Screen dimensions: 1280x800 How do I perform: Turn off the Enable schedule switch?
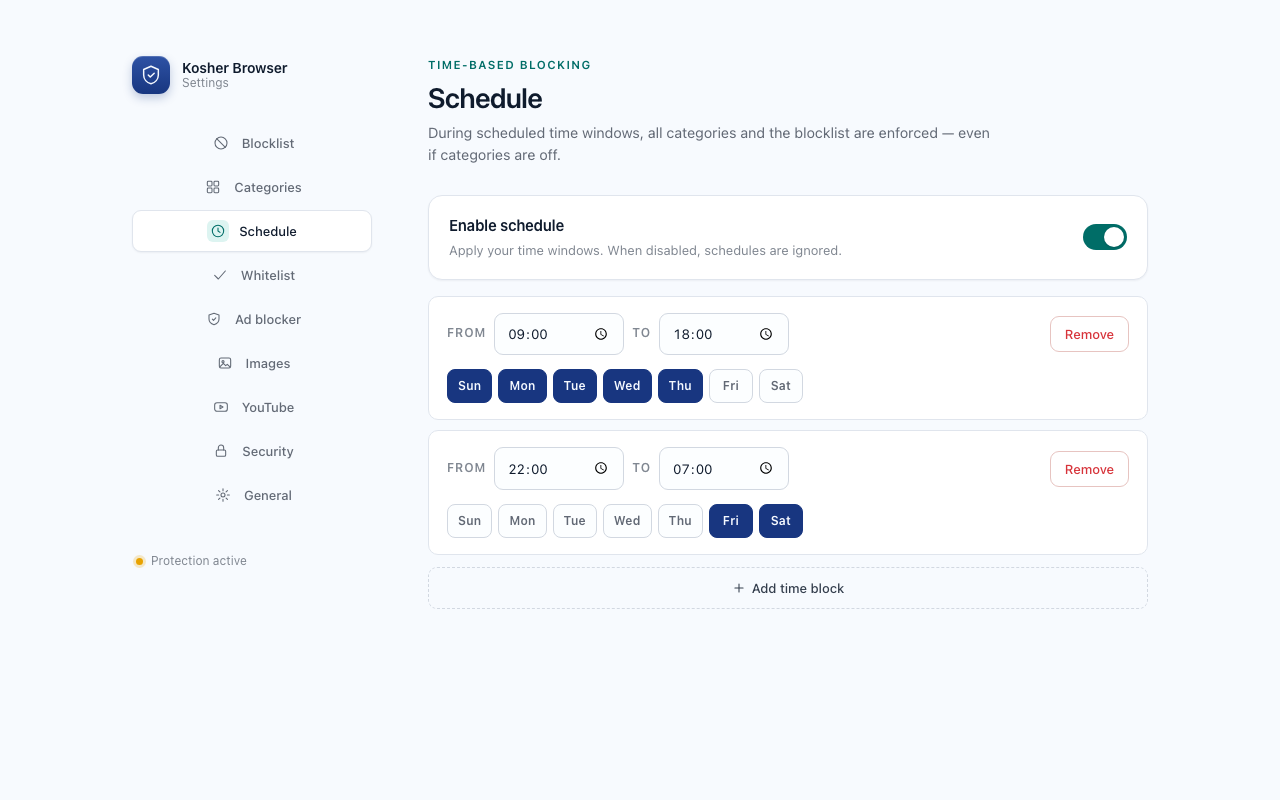pos(1105,237)
